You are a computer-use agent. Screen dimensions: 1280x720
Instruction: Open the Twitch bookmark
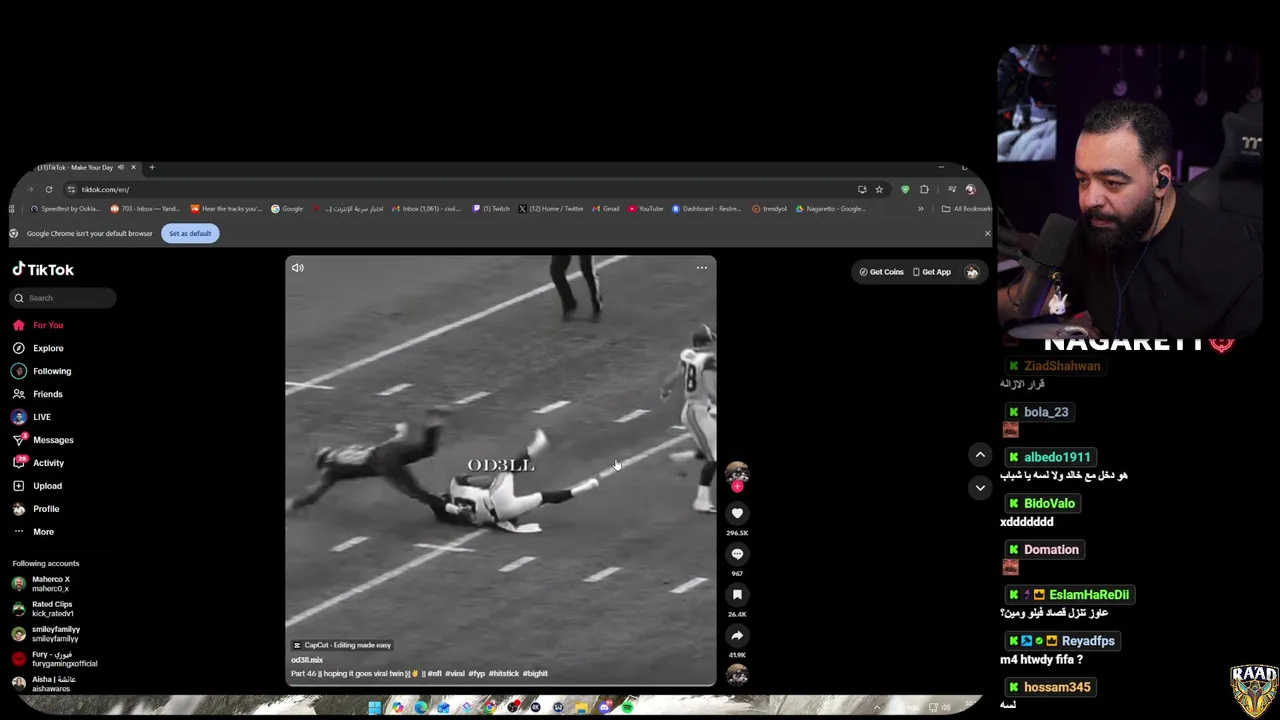pos(491,209)
